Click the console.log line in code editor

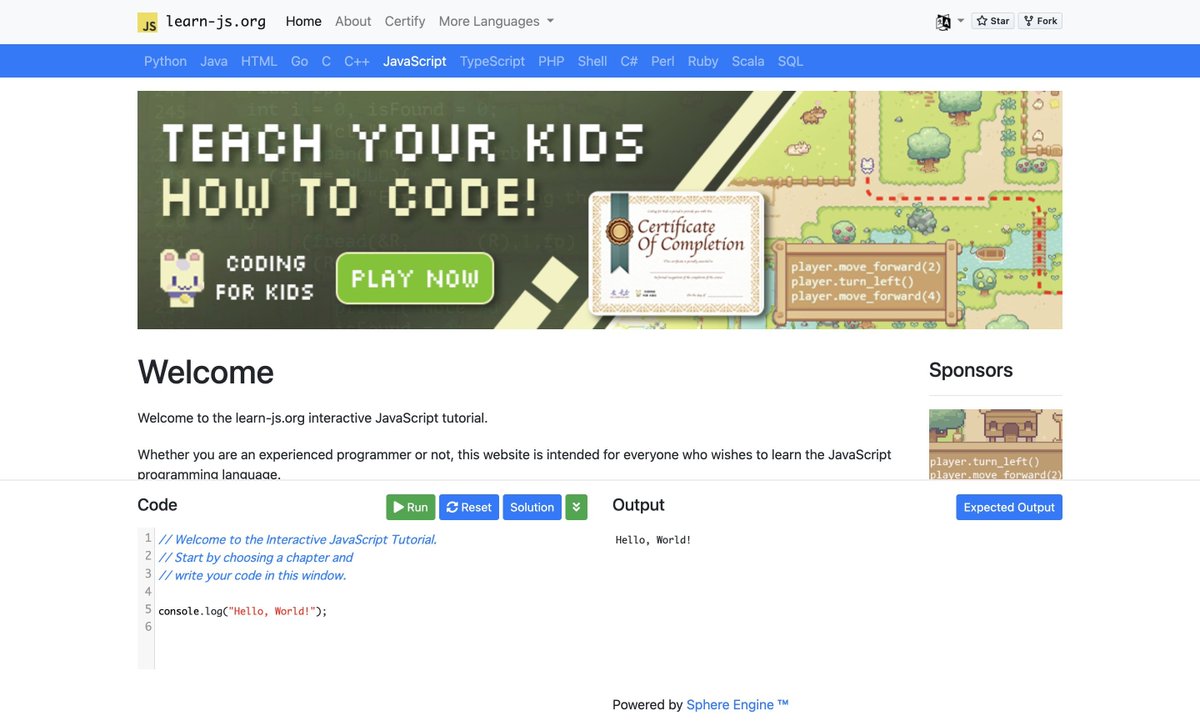[x=243, y=610]
